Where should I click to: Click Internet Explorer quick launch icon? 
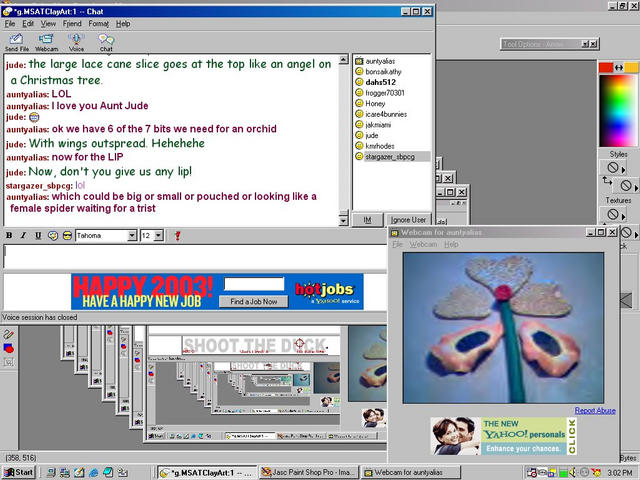click(x=93, y=473)
